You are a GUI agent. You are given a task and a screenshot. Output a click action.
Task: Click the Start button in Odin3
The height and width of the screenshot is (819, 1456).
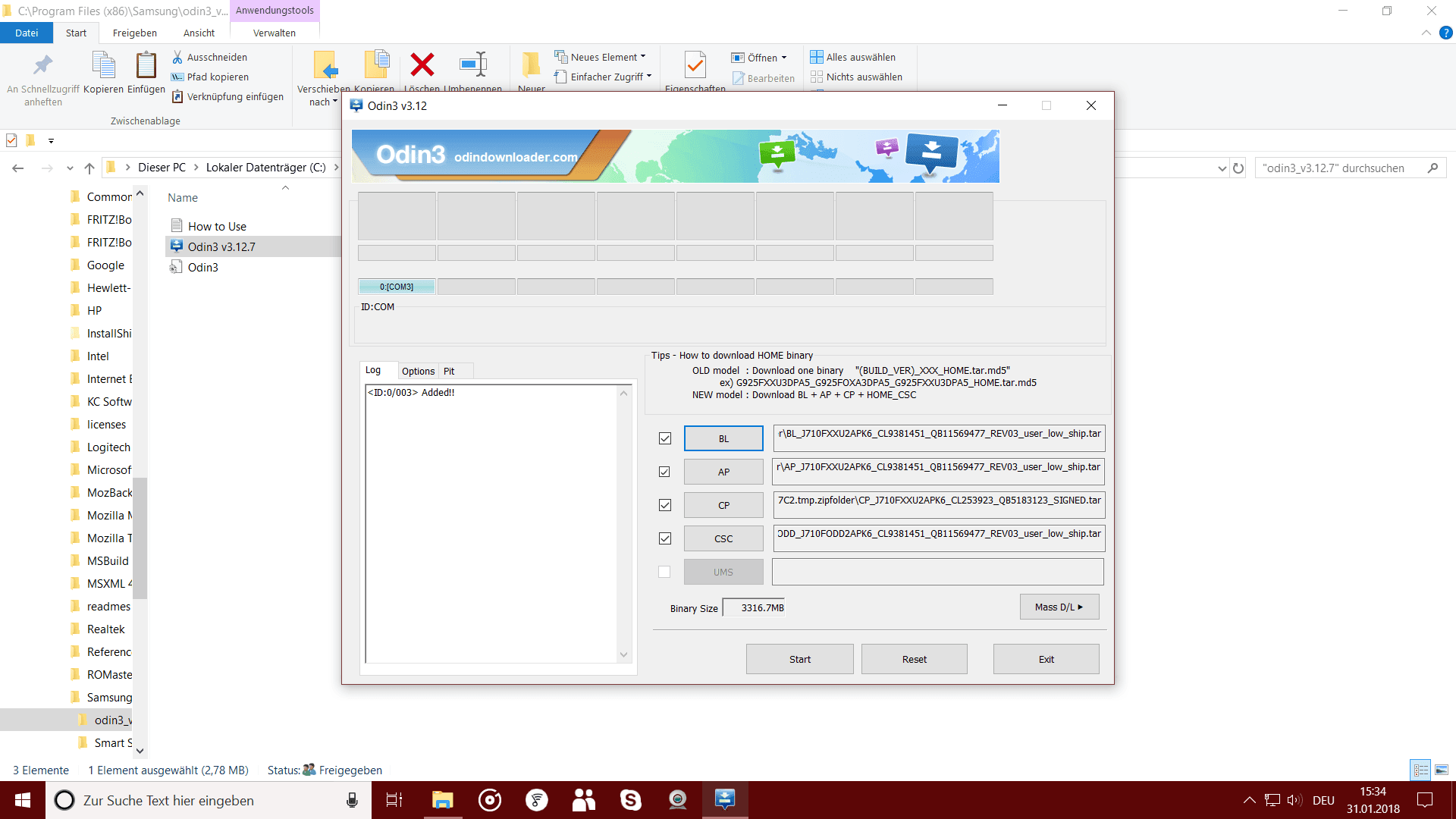click(x=799, y=659)
